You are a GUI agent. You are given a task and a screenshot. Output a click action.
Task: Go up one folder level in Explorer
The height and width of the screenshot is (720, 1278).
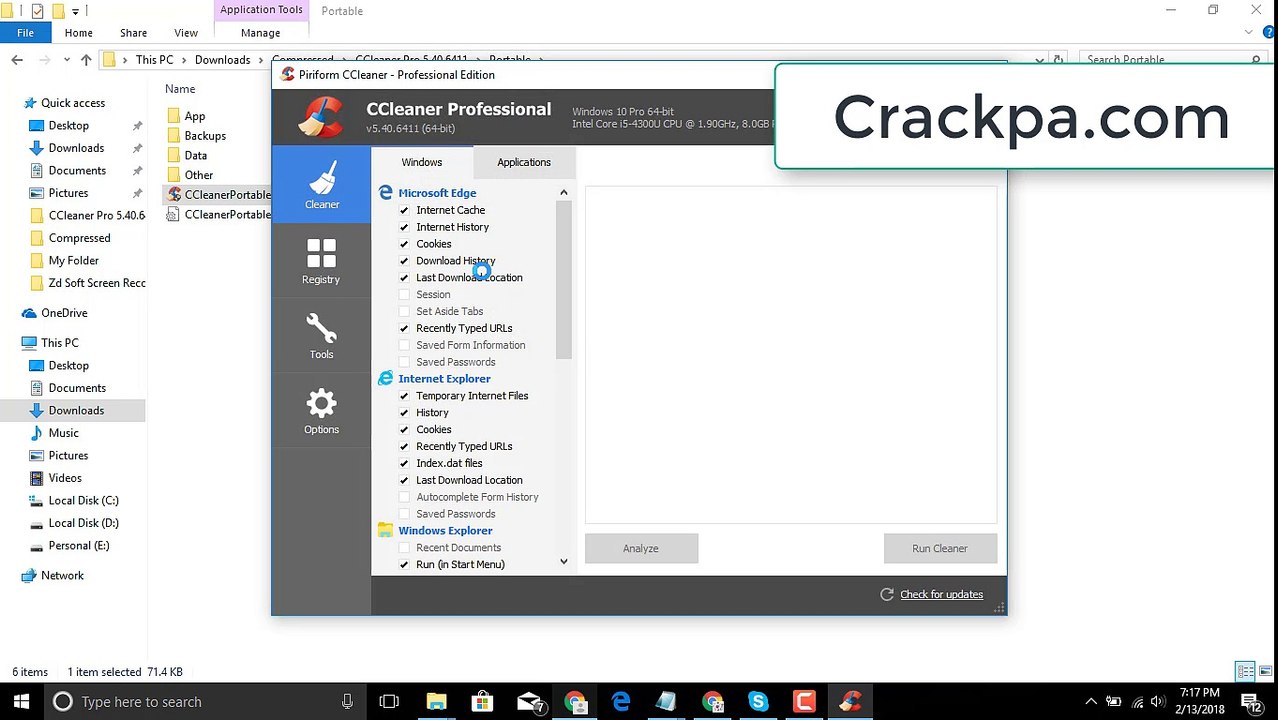coord(86,60)
